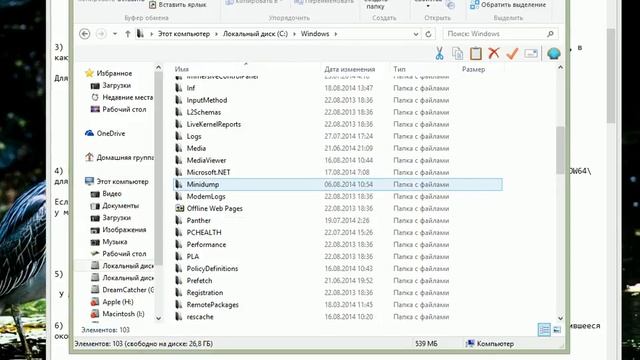
Task: Click the search magnifier icon
Action: [550, 34]
